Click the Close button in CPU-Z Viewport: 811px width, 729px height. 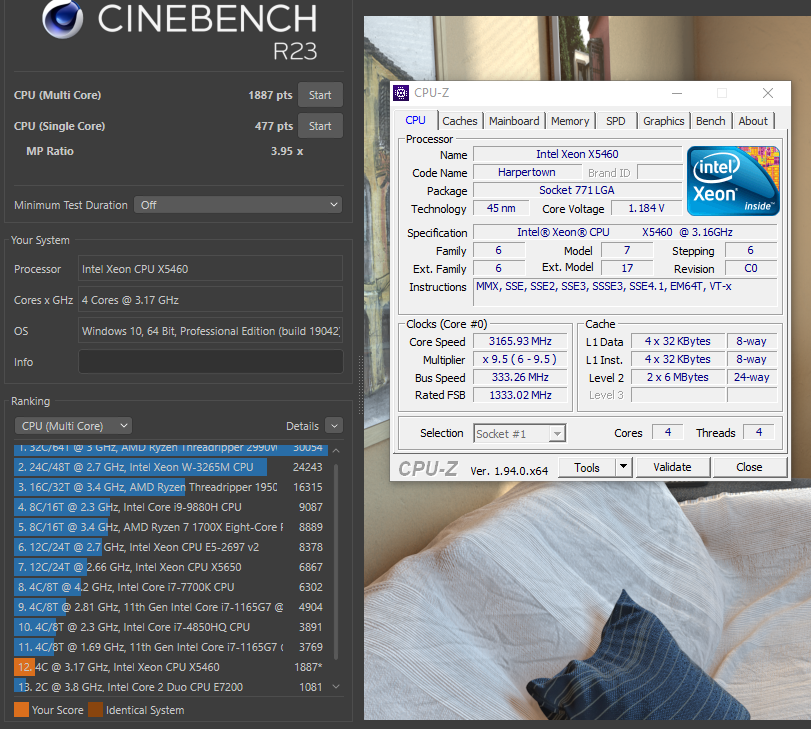(x=749, y=467)
